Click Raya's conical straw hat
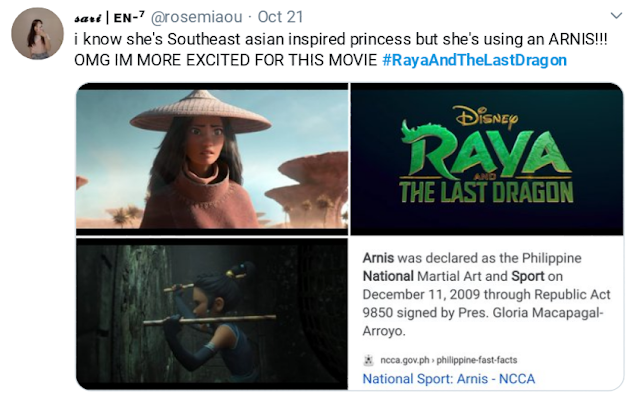This screenshot has height=395, width=640. pos(200,110)
